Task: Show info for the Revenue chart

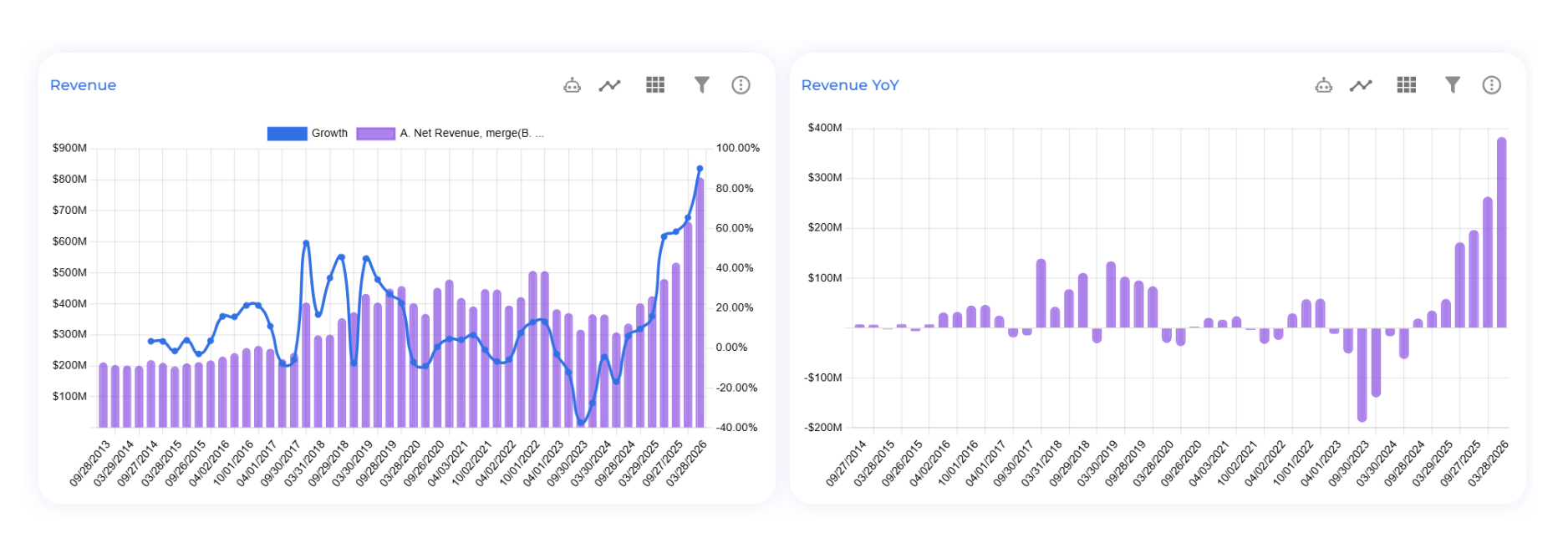Action: pos(741,85)
